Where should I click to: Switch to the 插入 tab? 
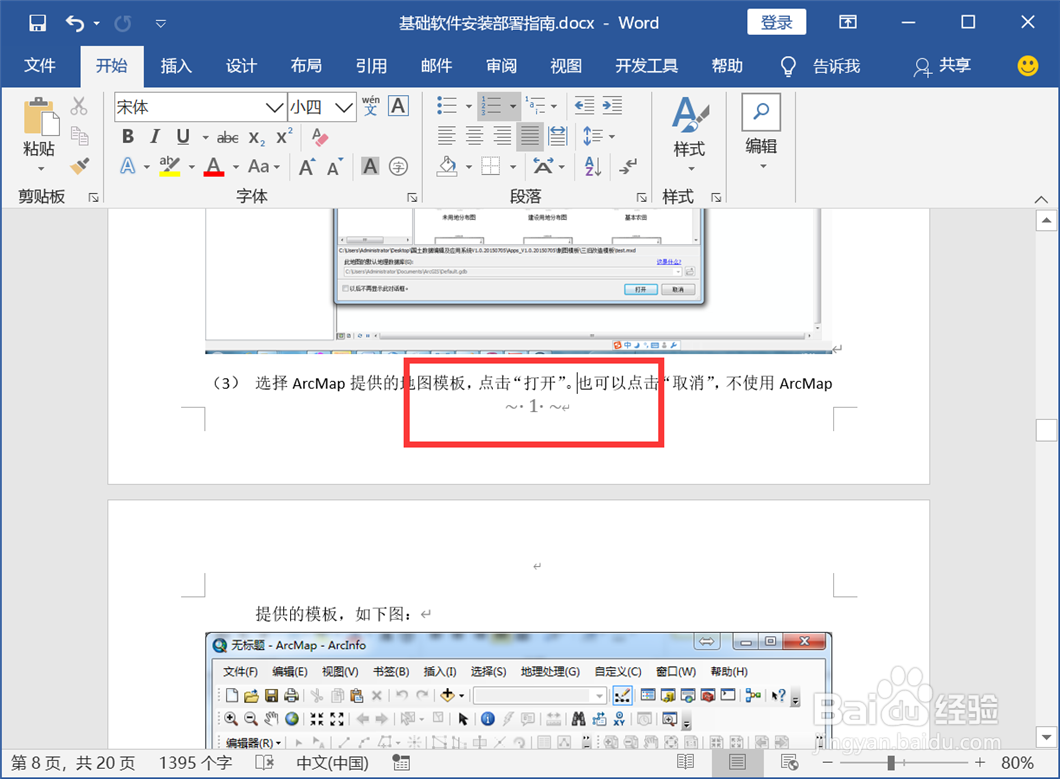coord(176,66)
